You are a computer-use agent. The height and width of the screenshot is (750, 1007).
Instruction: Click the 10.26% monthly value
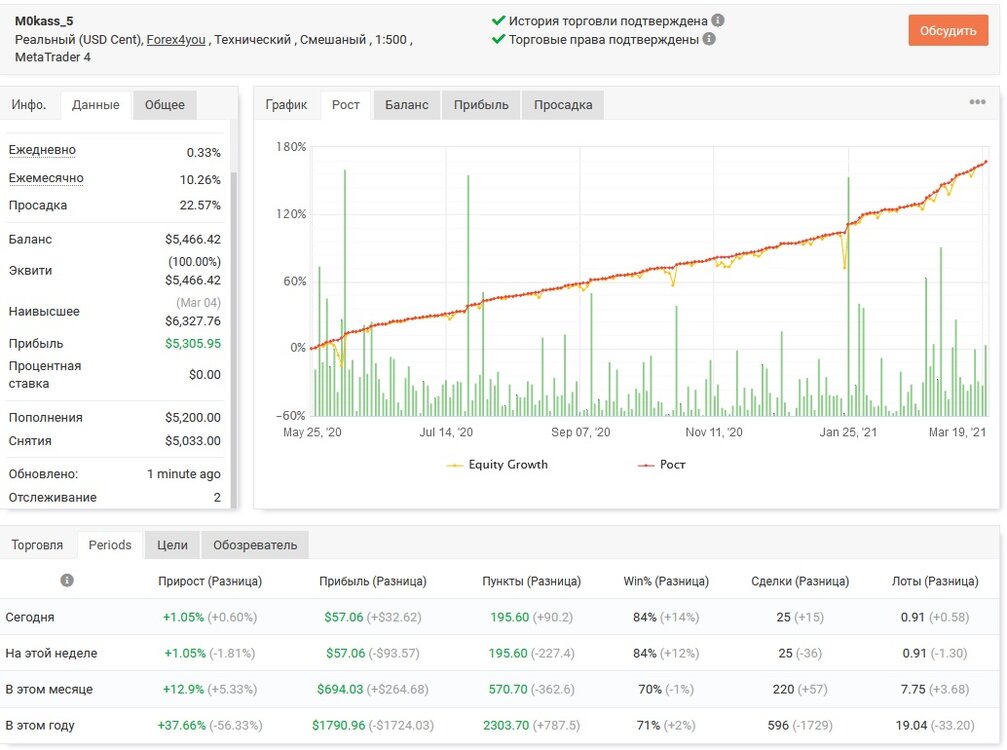200,180
